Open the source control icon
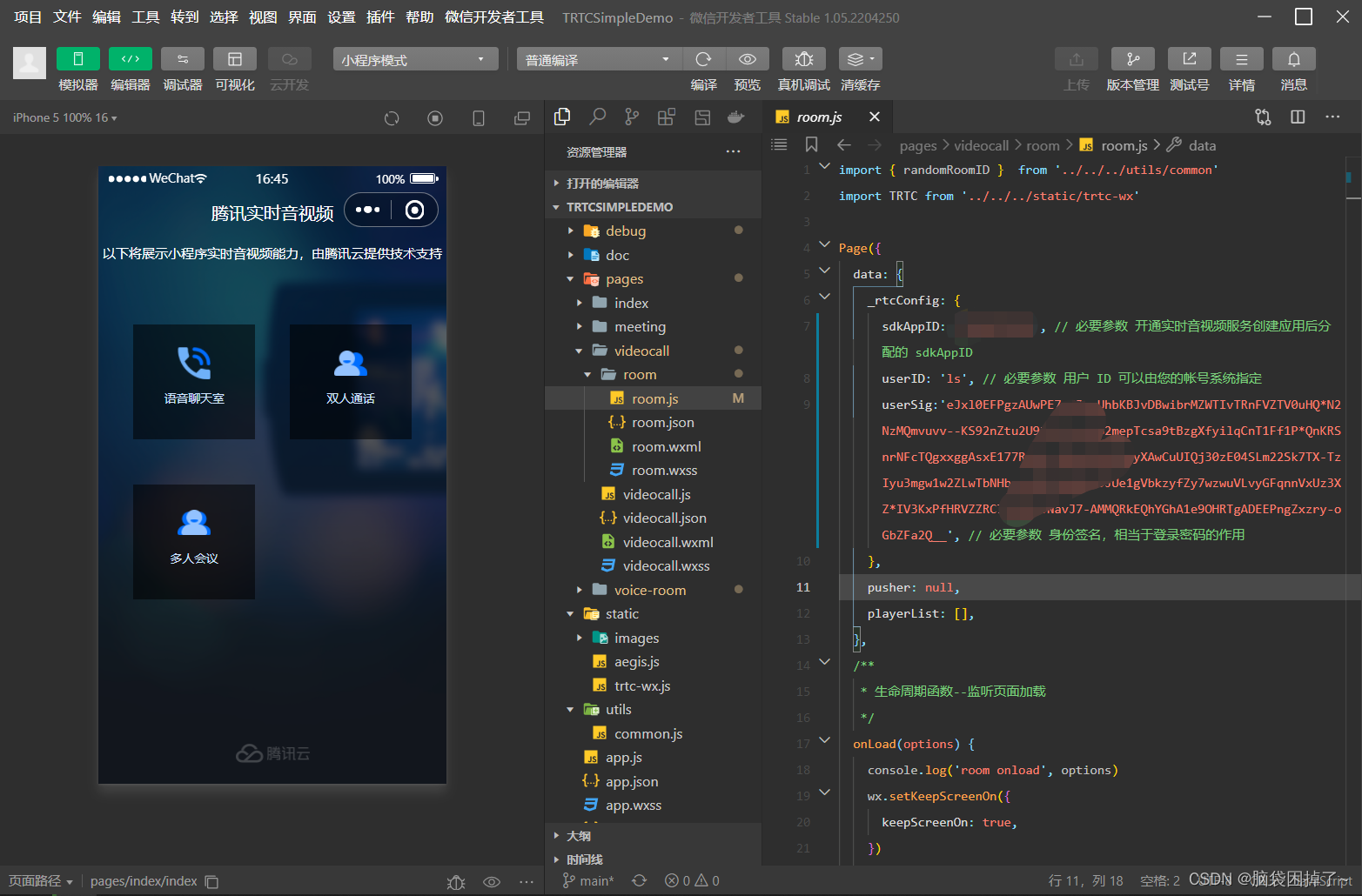The height and width of the screenshot is (896, 1362). [x=632, y=117]
